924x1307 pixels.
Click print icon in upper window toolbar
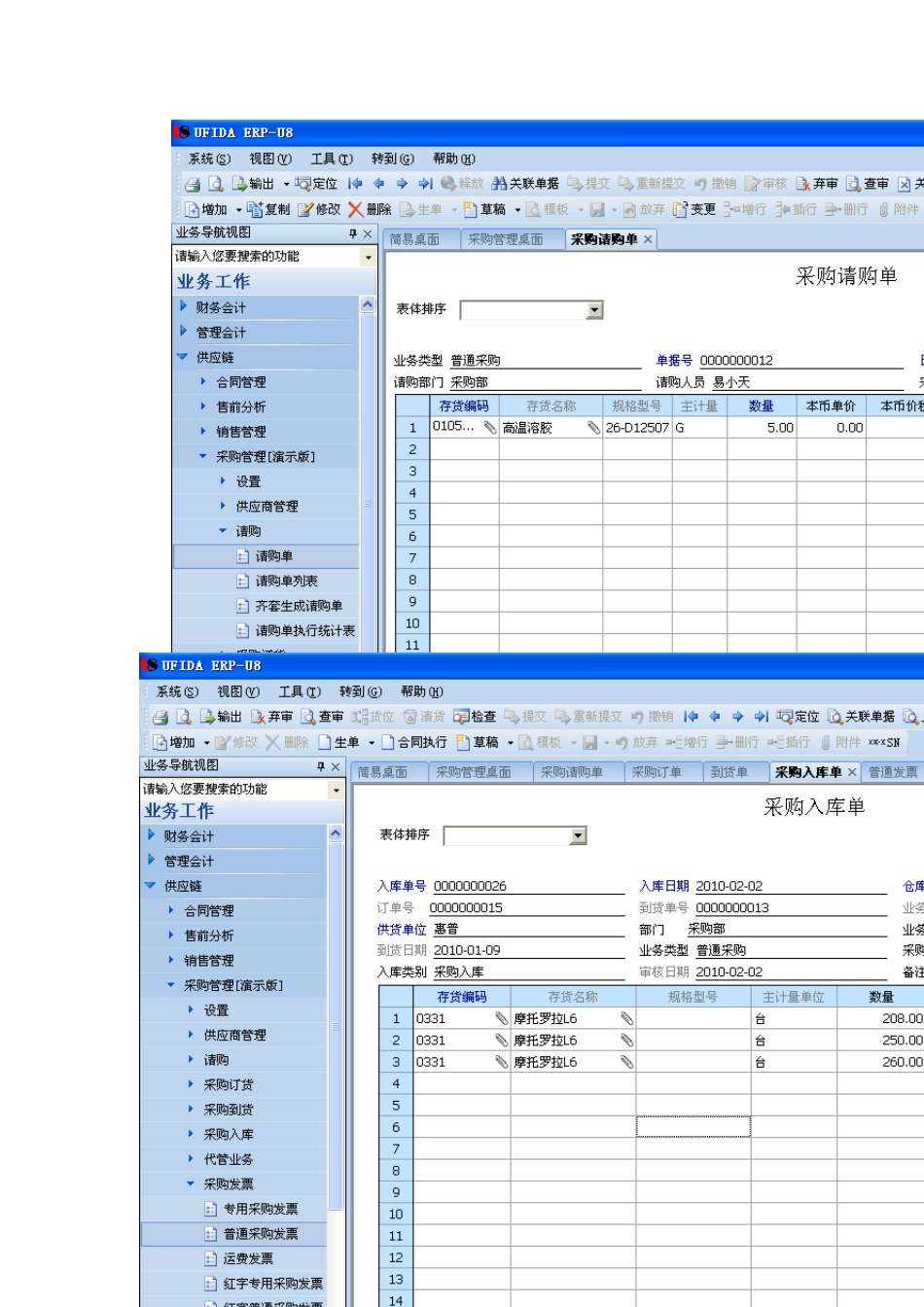click(193, 184)
